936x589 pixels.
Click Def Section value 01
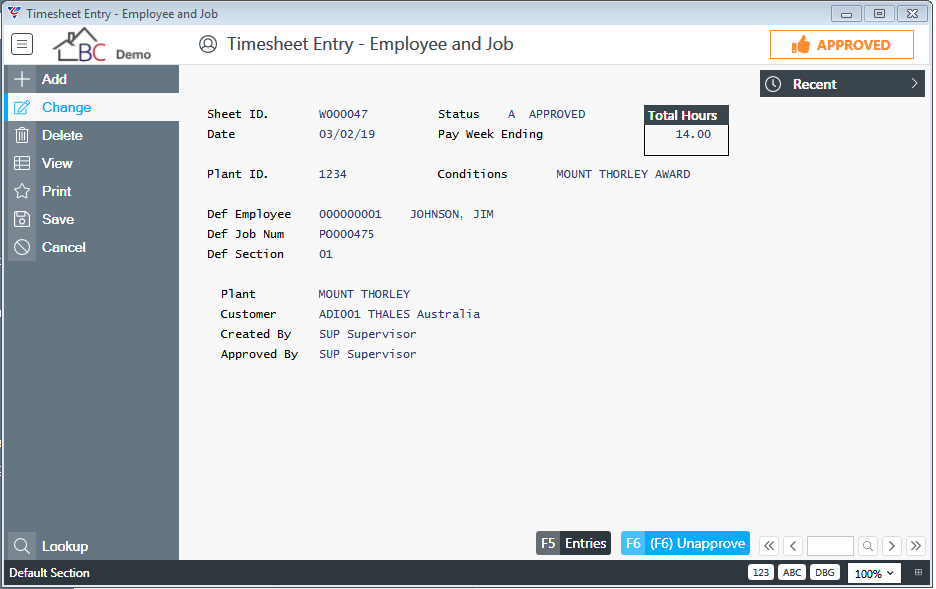tap(325, 254)
